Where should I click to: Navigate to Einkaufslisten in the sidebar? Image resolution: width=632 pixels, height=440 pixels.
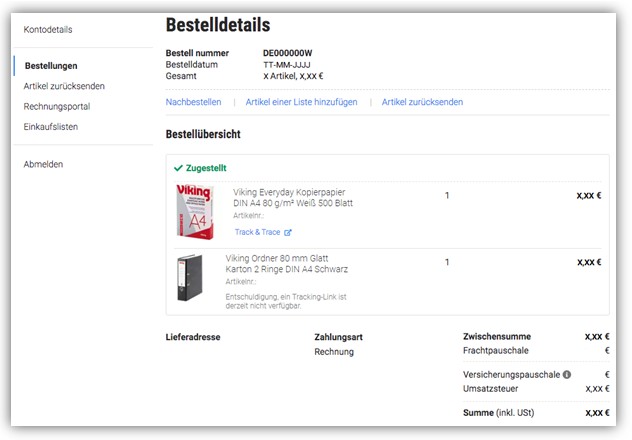pos(51,127)
